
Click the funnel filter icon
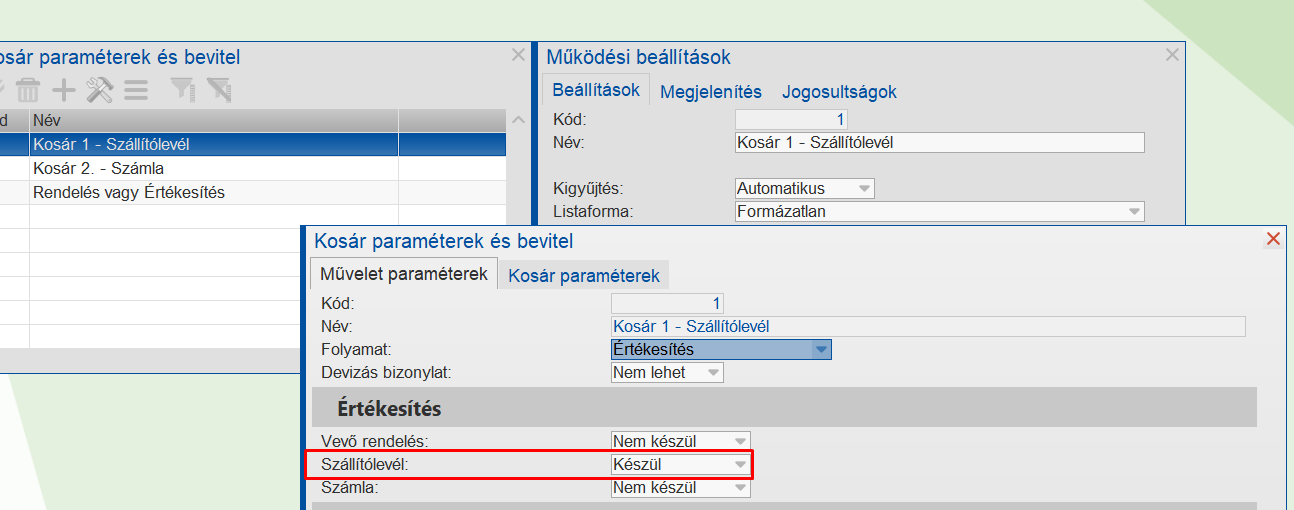[182, 91]
